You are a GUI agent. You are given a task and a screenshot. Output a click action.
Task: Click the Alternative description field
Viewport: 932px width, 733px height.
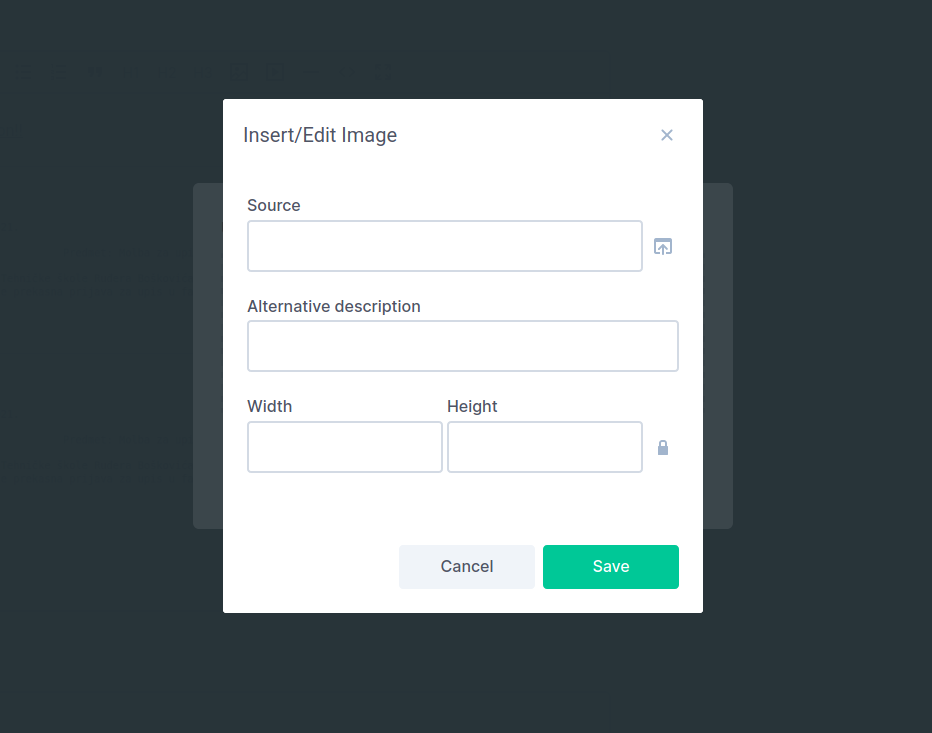[x=462, y=346]
